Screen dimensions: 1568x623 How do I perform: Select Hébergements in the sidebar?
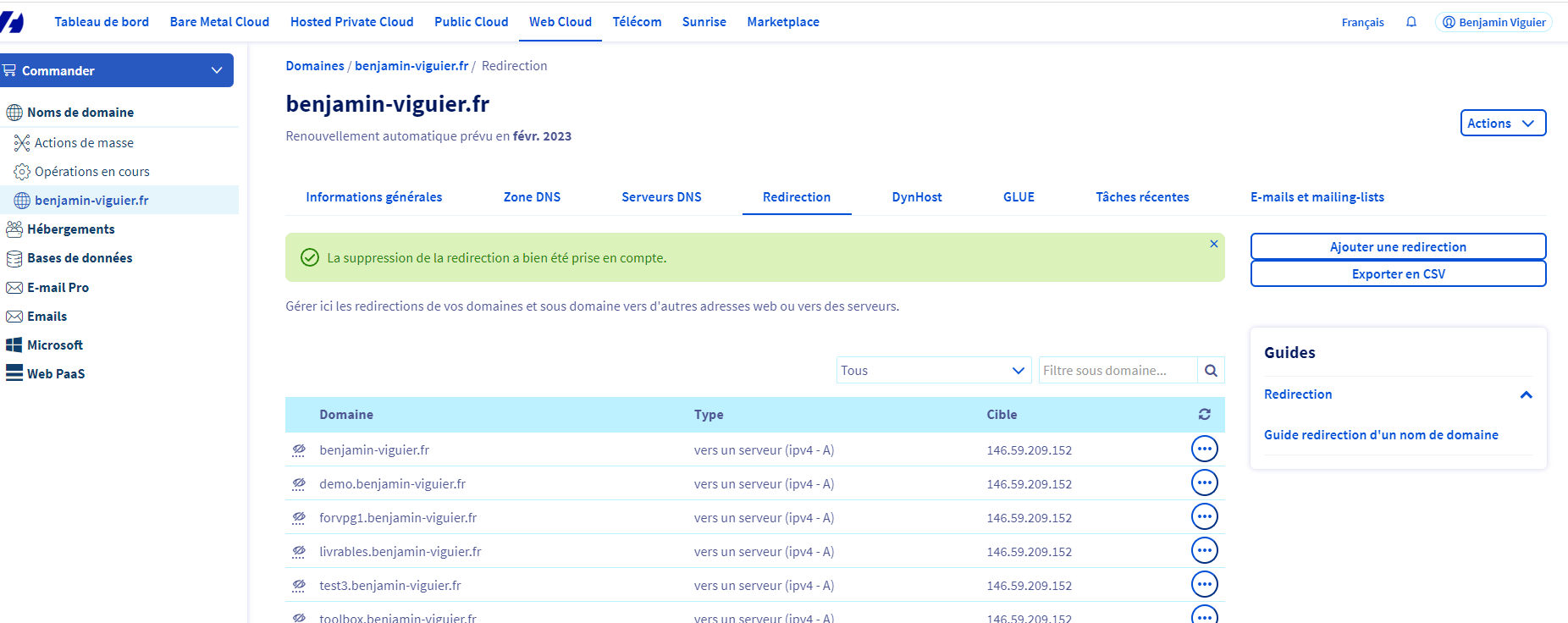(70, 229)
